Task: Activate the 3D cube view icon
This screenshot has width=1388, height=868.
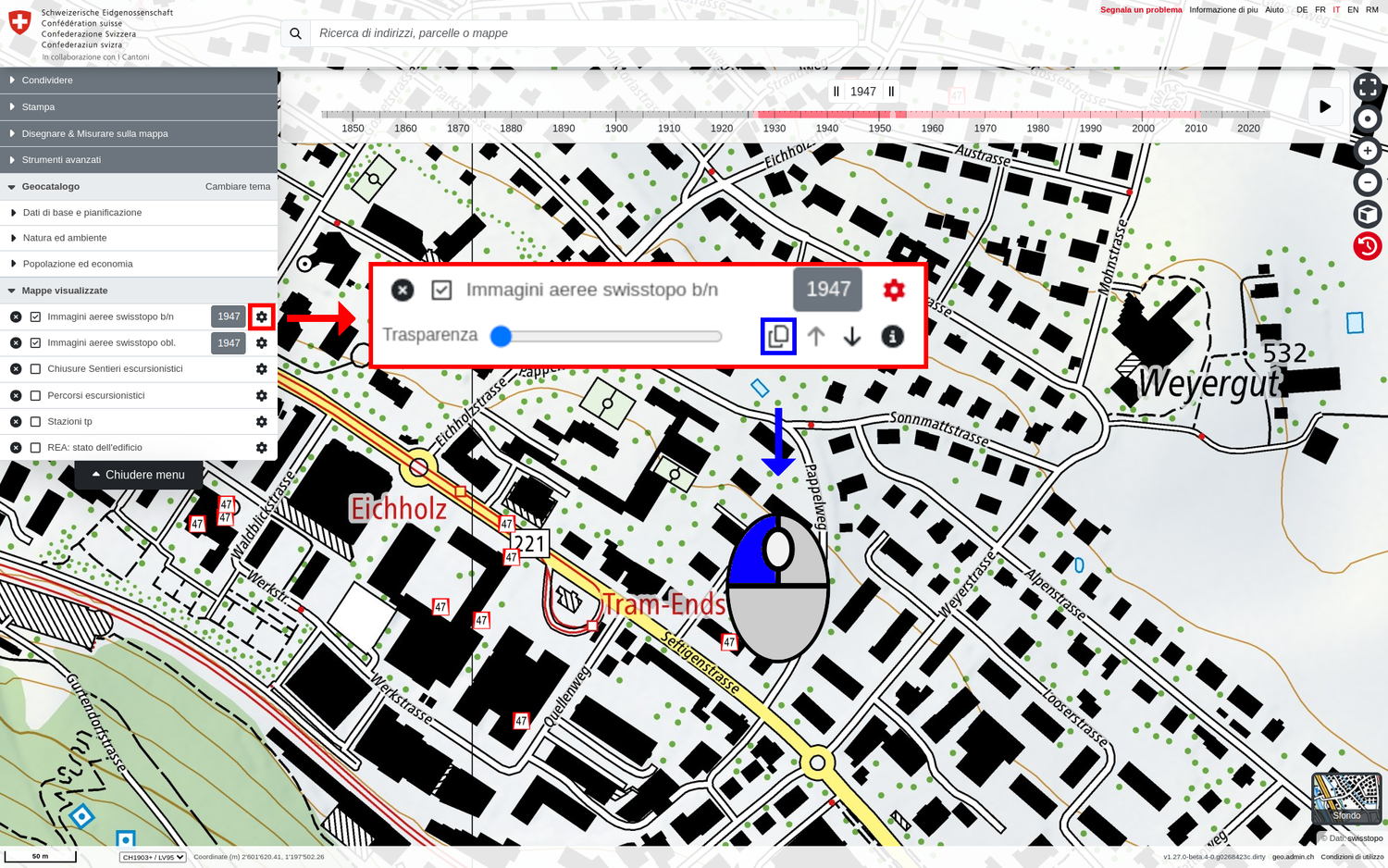Action: 1367,215
